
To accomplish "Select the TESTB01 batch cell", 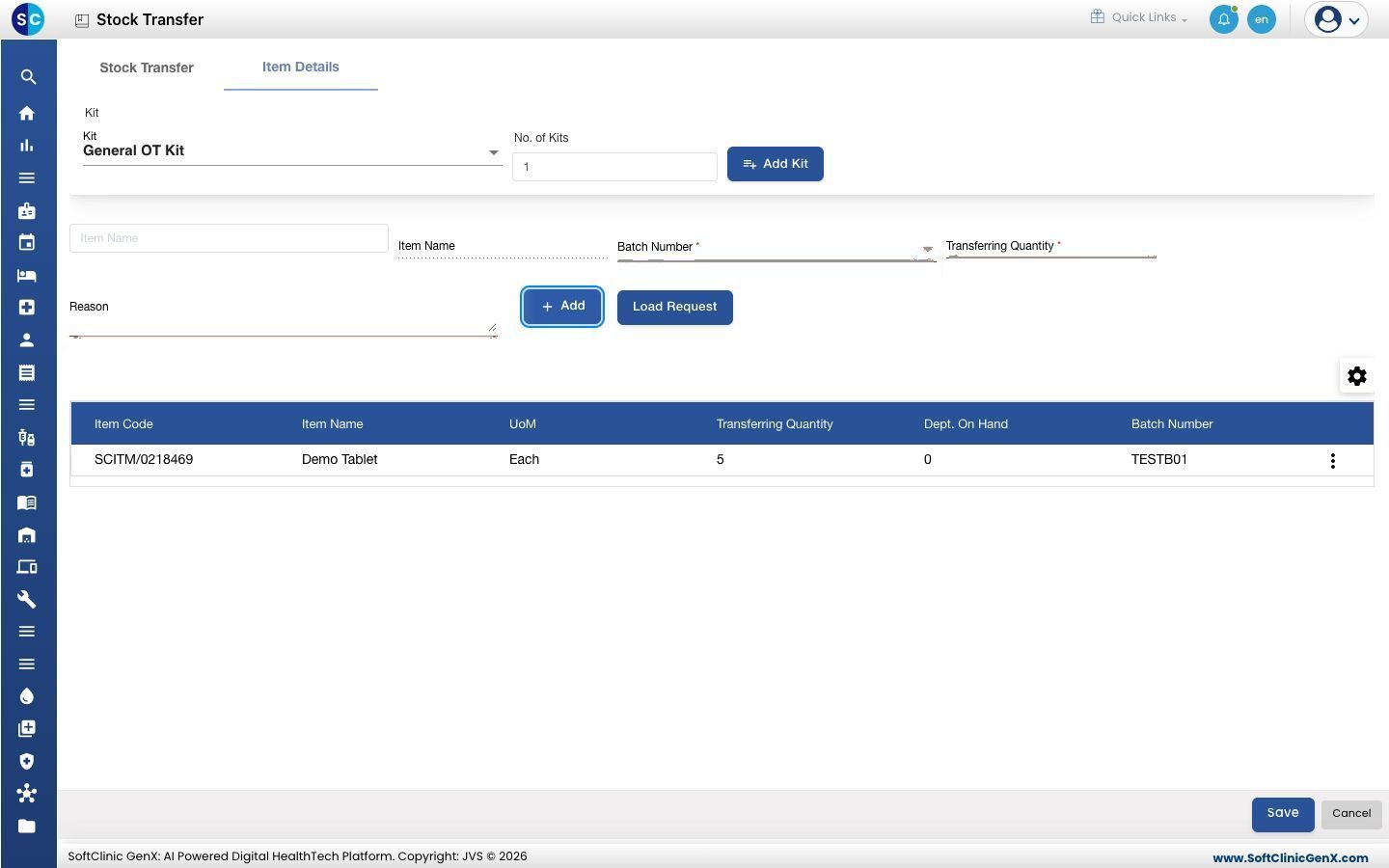I will [x=1159, y=460].
